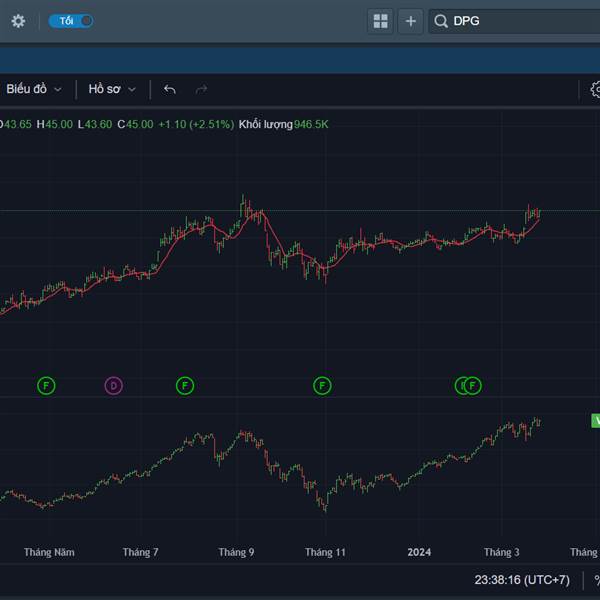Click the Tháng 7 time axis label
This screenshot has height=600, width=600.
pyautogui.click(x=140, y=552)
